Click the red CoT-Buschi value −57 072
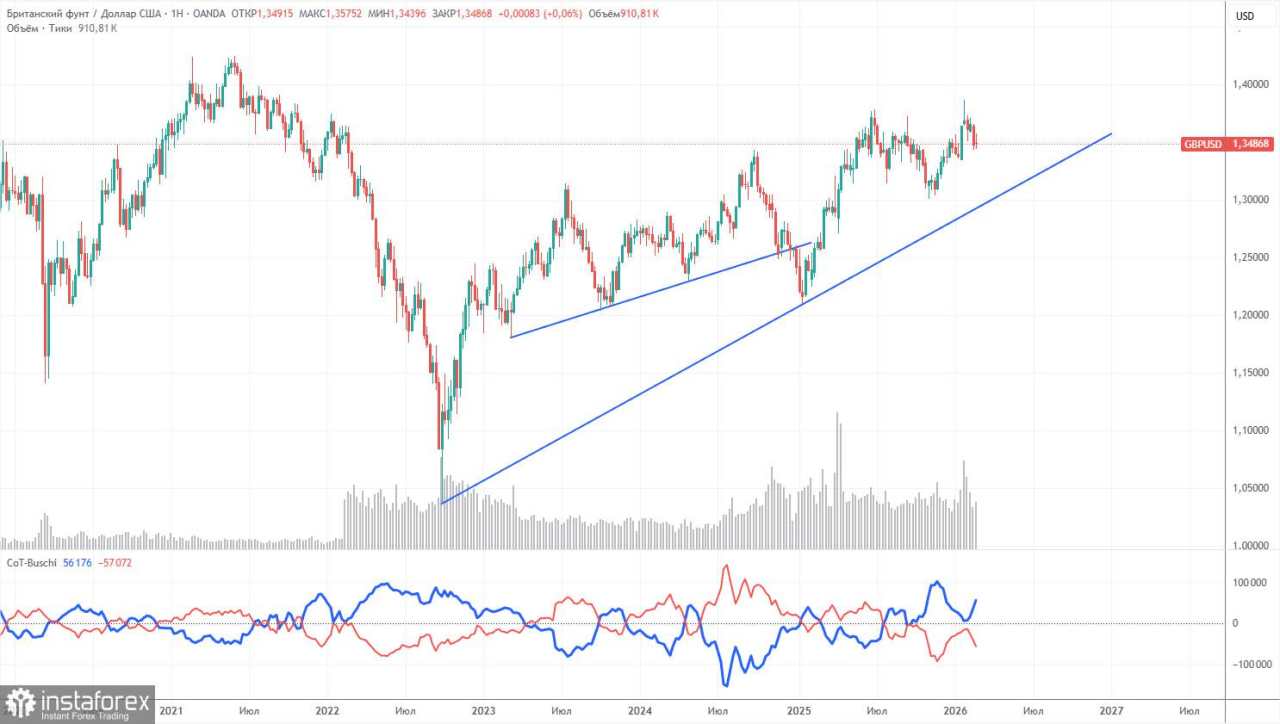Screen dimensions: 1280x724 [x=116, y=563]
